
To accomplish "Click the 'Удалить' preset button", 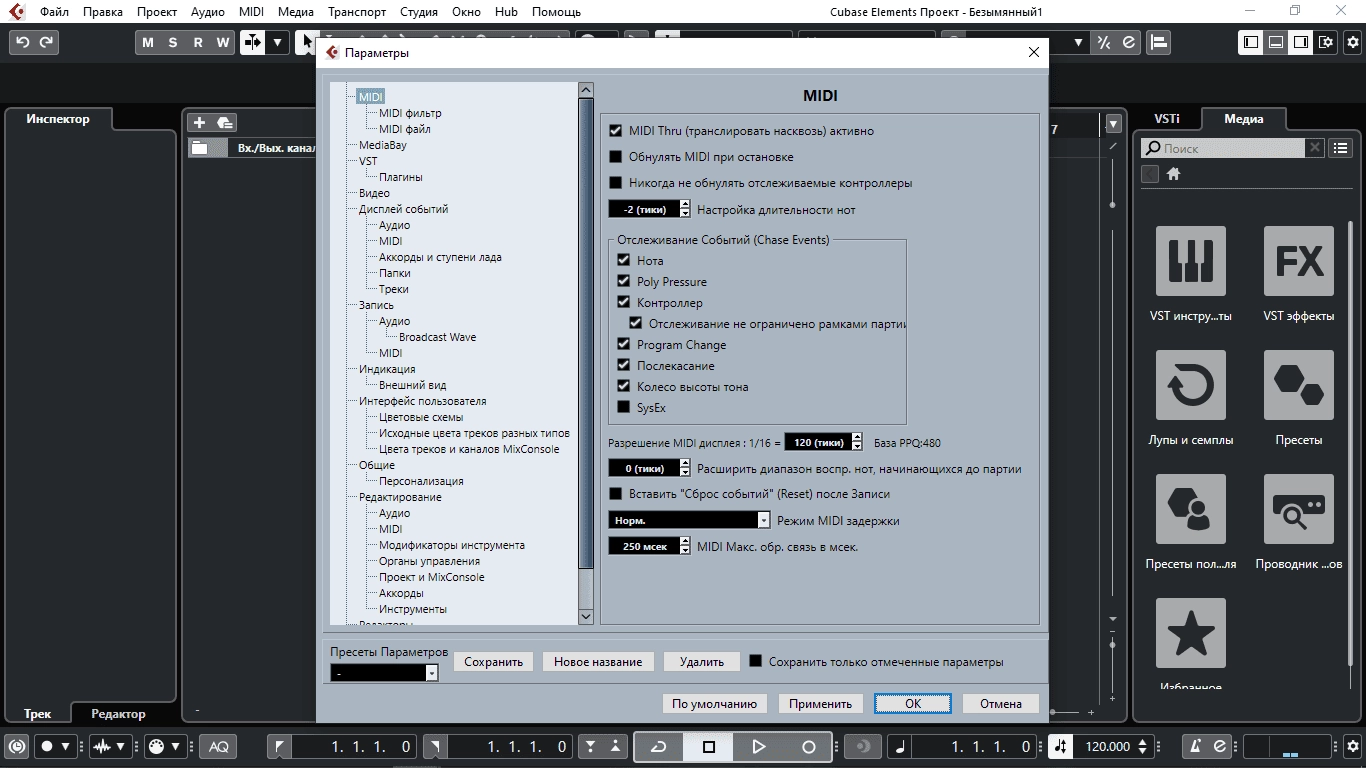I will click(702, 662).
